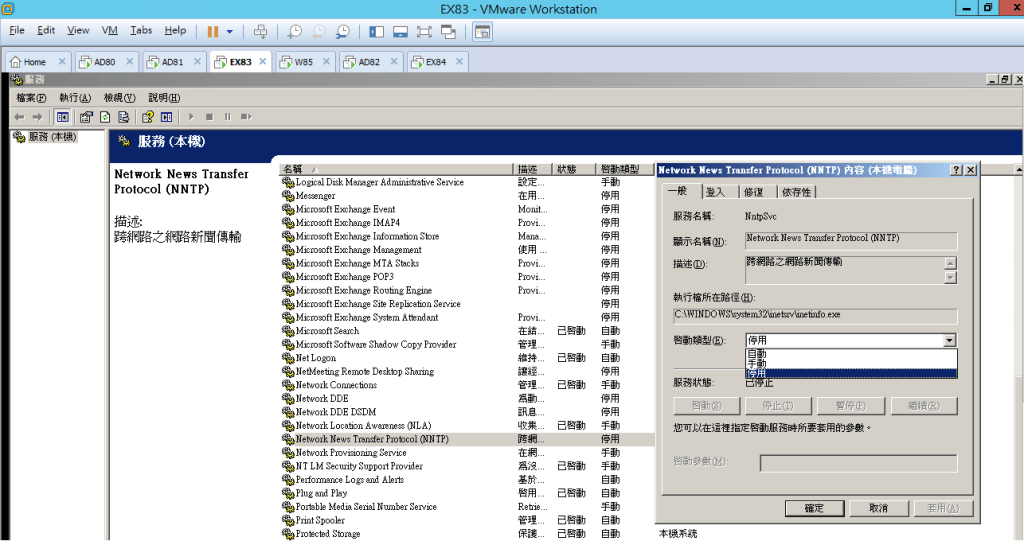Open the snapshot manager icon

point(343,31)
